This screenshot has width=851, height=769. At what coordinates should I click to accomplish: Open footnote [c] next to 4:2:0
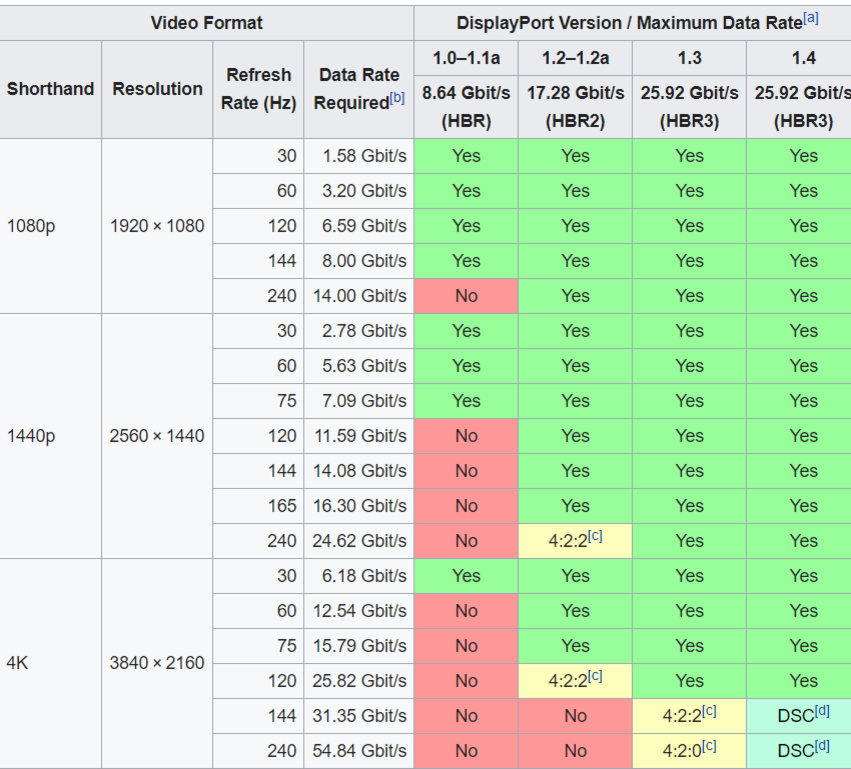click(x=709, y=746)
